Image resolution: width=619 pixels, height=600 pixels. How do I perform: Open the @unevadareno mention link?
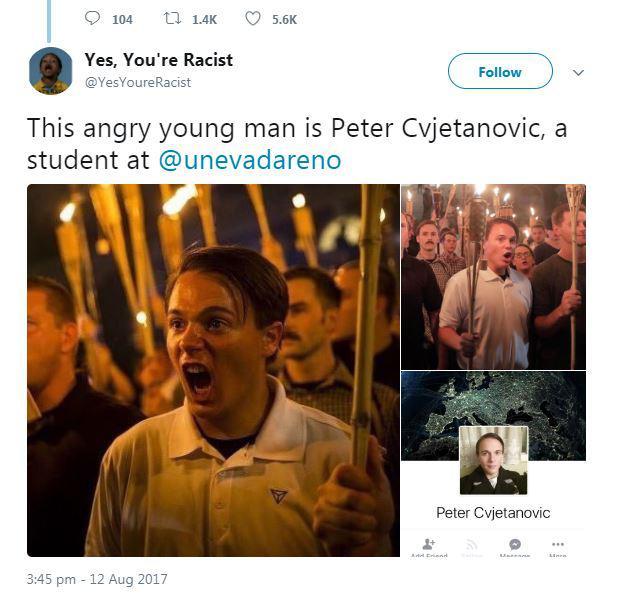pos(250,160)
